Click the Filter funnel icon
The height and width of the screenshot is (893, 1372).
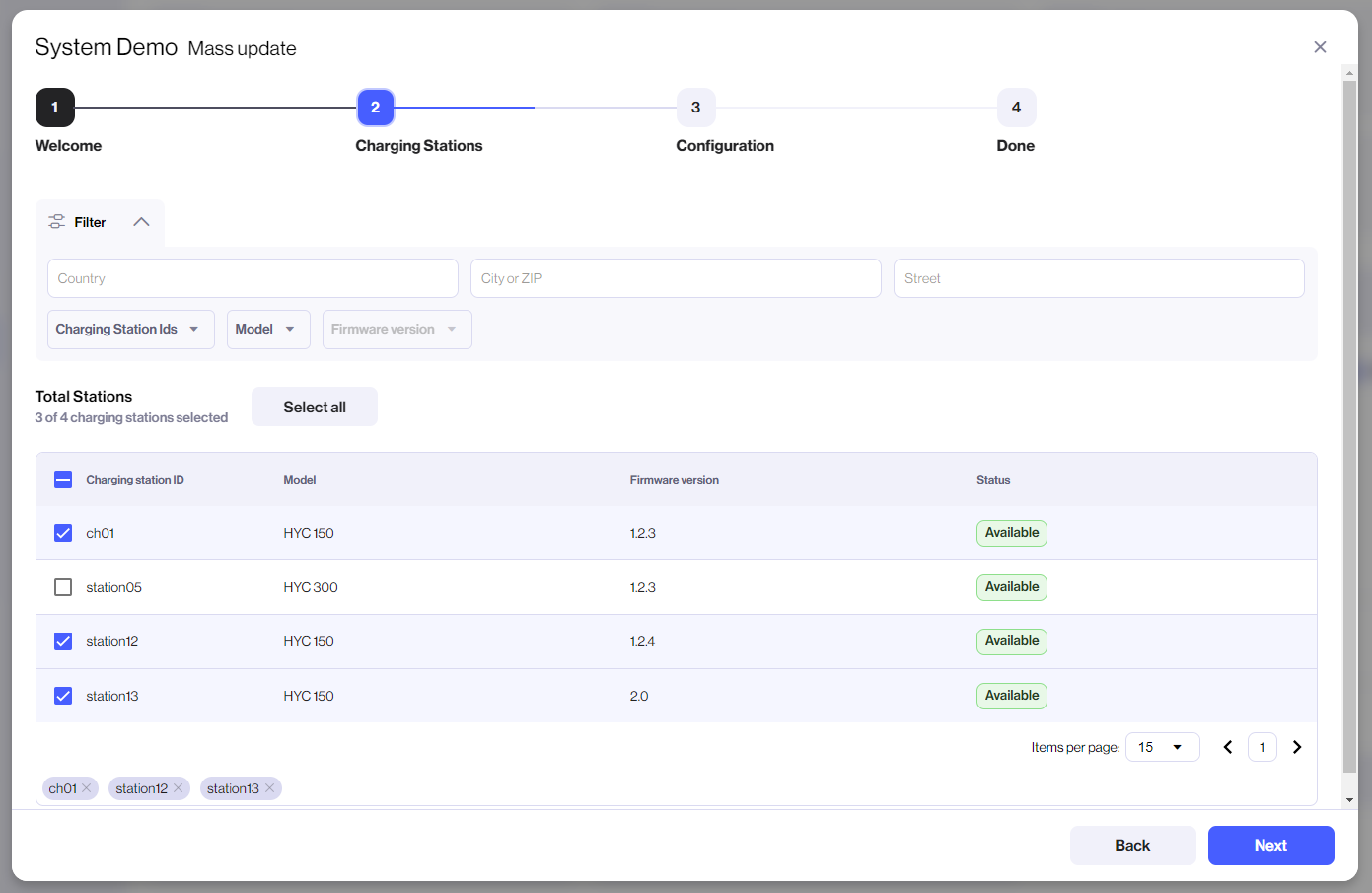pyautogui.click(x=57, y=222)
